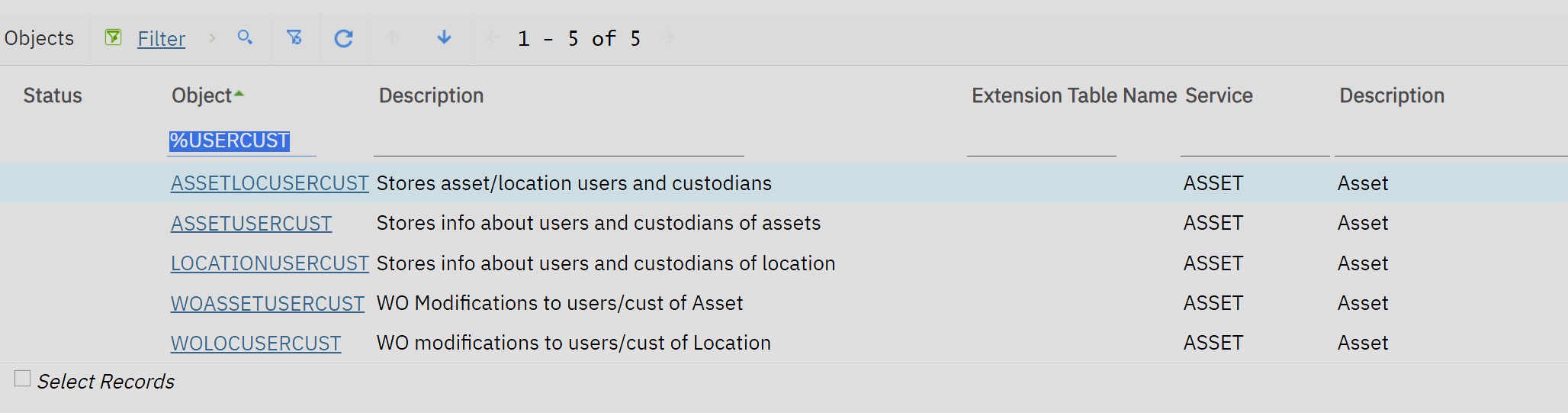Open the WOASSETUSERCUST object link
This screenshot has height=413, width=1568.
pyautogui.click(x=267, y=304)
